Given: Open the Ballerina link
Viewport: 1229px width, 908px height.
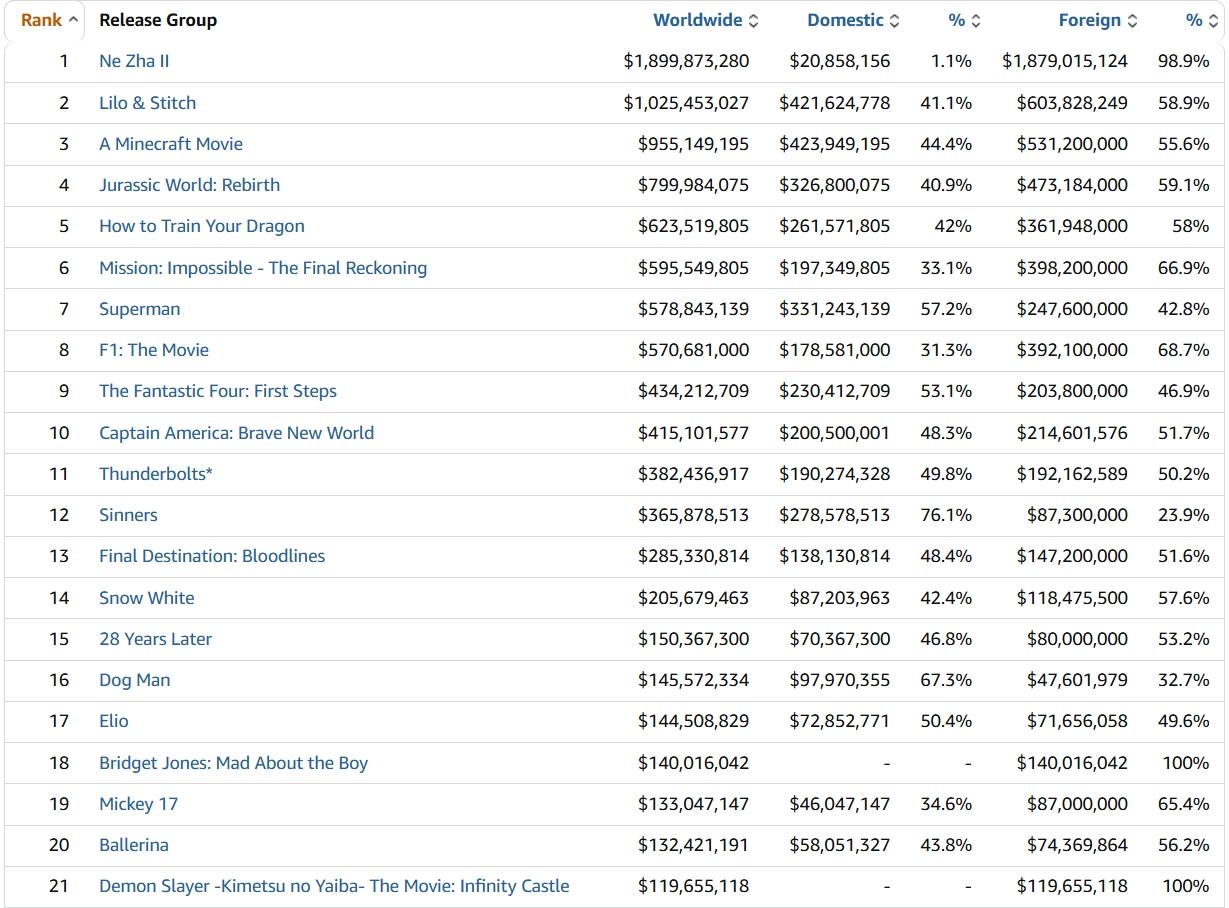Looking at the screenshot, I should point(134,845).
